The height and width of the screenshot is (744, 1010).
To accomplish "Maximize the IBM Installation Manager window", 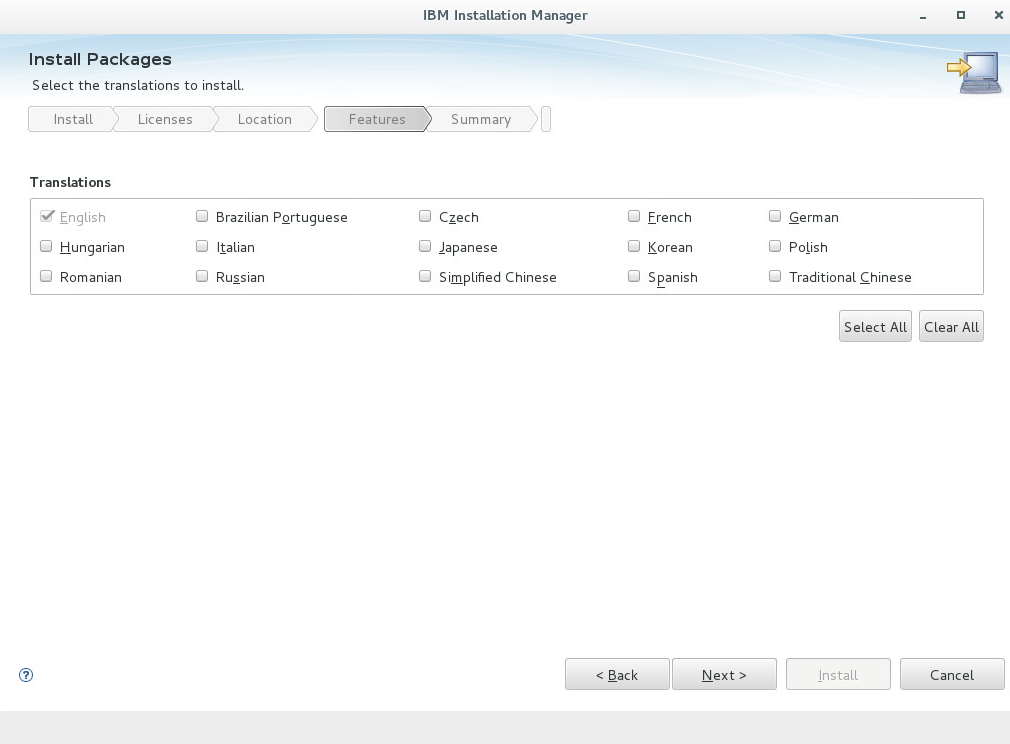I will pyautogui.click(x=961, y=15).
